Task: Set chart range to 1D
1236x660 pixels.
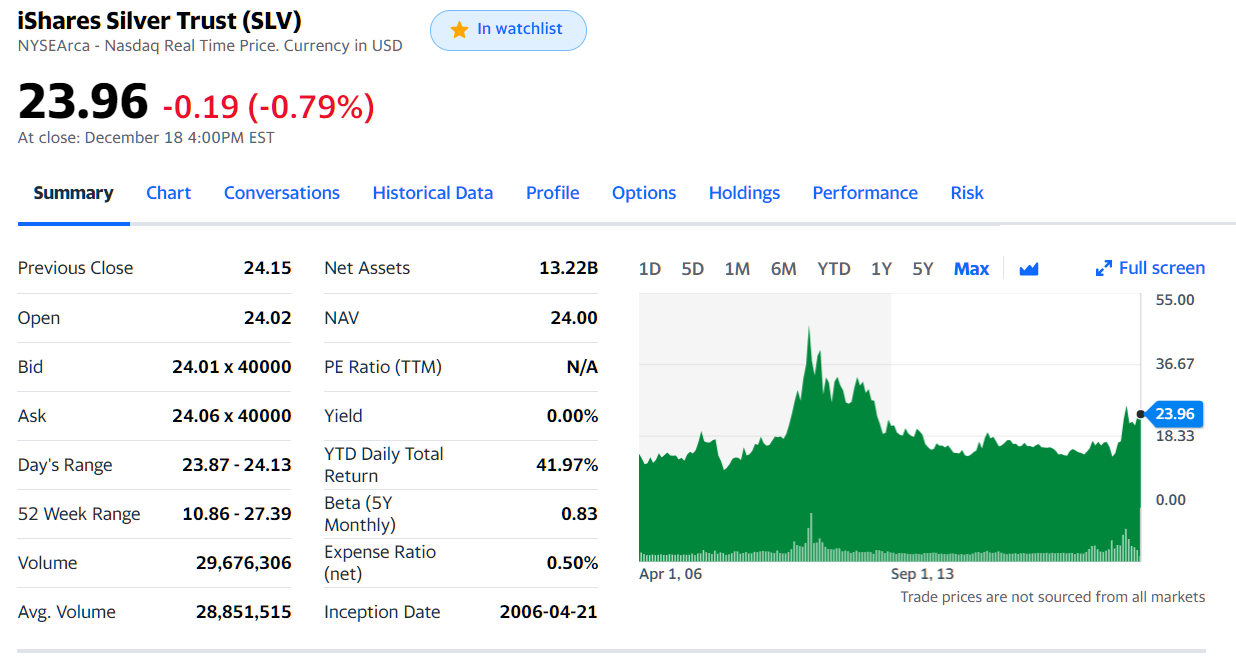Action: pos(650,269)
